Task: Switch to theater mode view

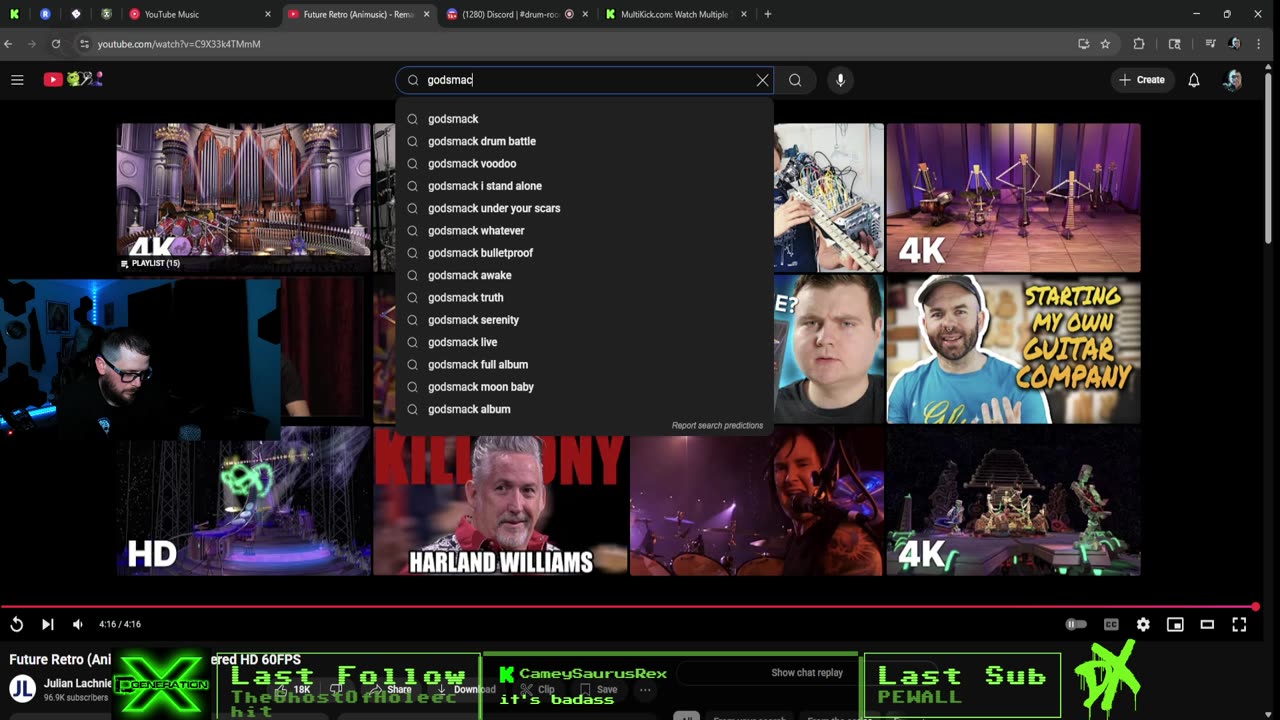Action: (x=1207, y=624)
